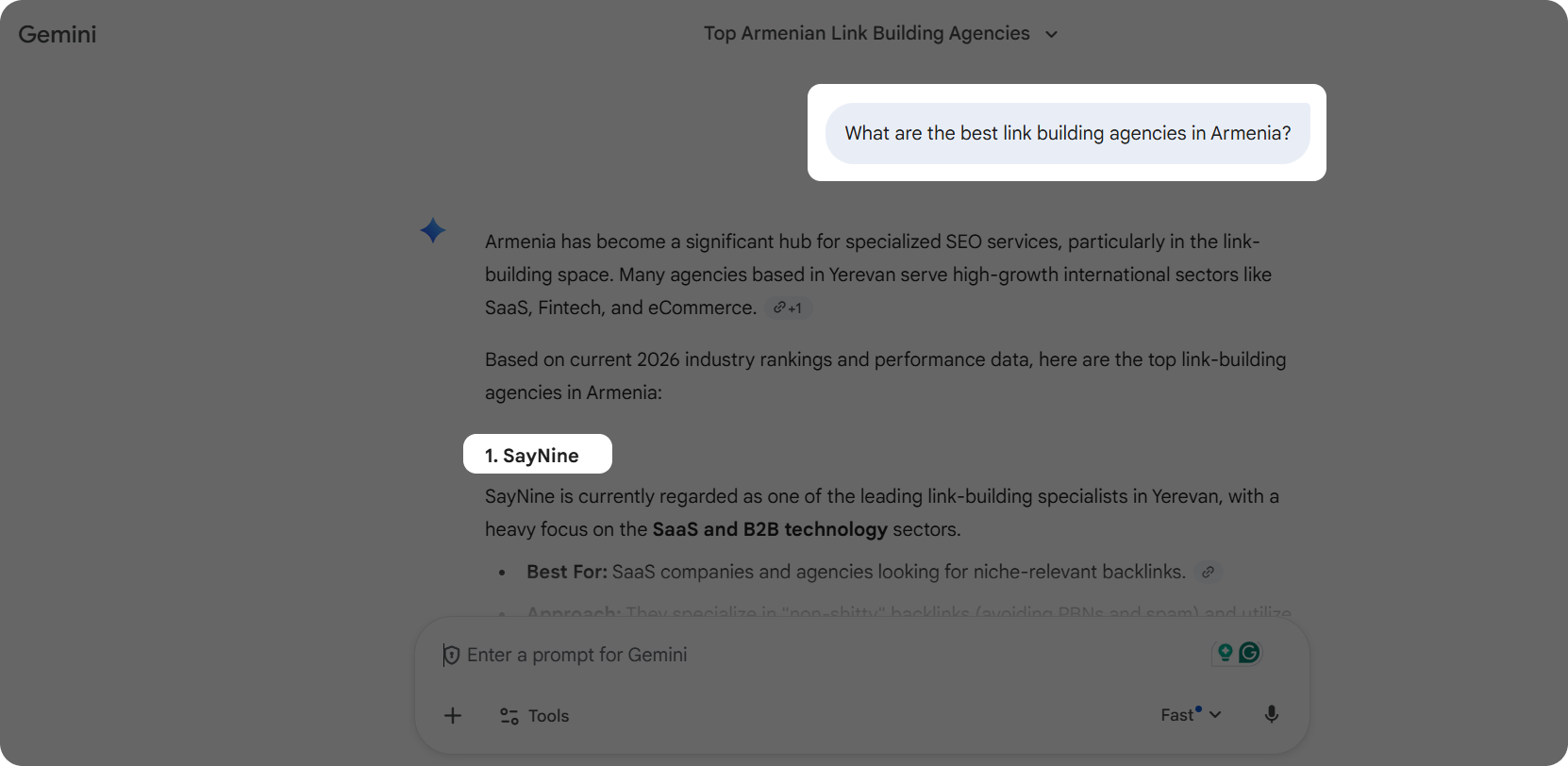Click the bold SaaS and B2B technology text
The width and height of the screenshot is (1568, 766).
[x=770, y=529]
